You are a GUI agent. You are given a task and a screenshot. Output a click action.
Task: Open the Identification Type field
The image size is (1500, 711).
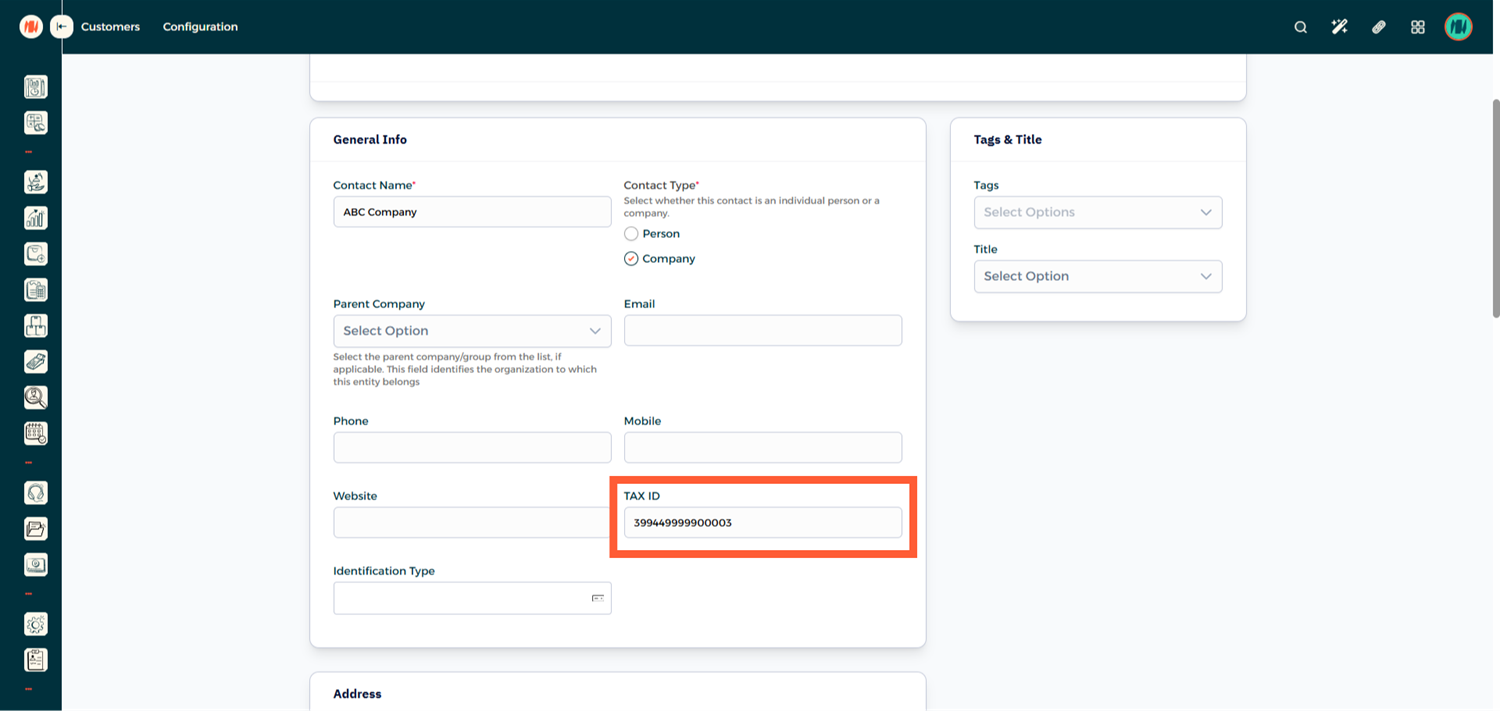point(472,598)
